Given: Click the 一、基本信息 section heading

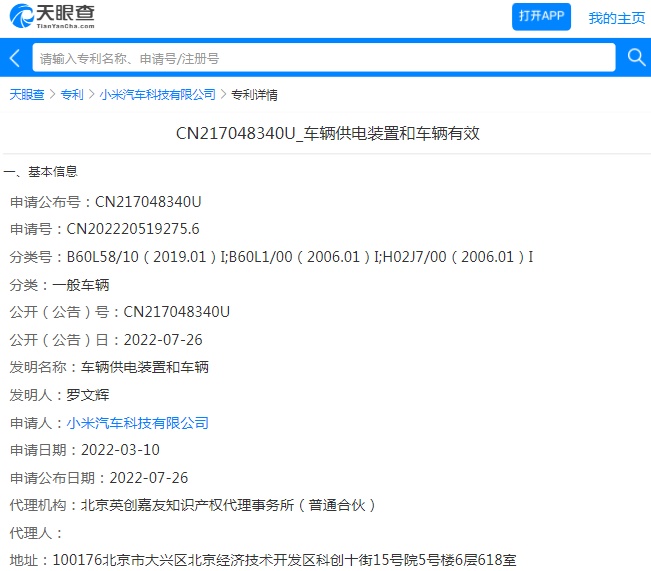Looking at the screenshot, I should pyautogui.click(x=40, y=171).
